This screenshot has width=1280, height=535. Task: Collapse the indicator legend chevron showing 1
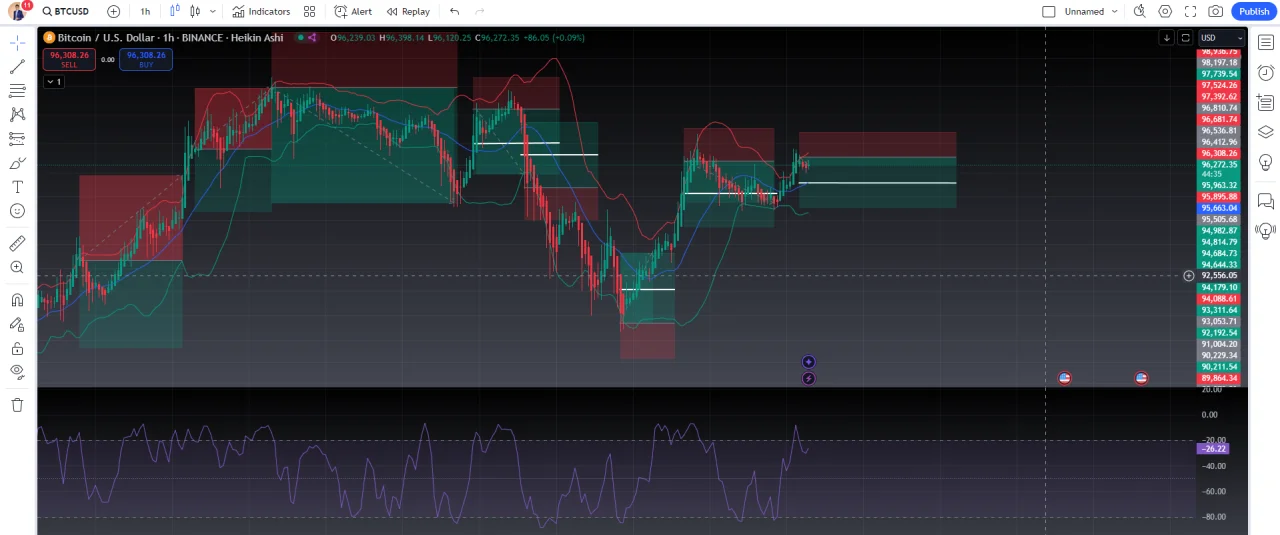click(54, 82)
